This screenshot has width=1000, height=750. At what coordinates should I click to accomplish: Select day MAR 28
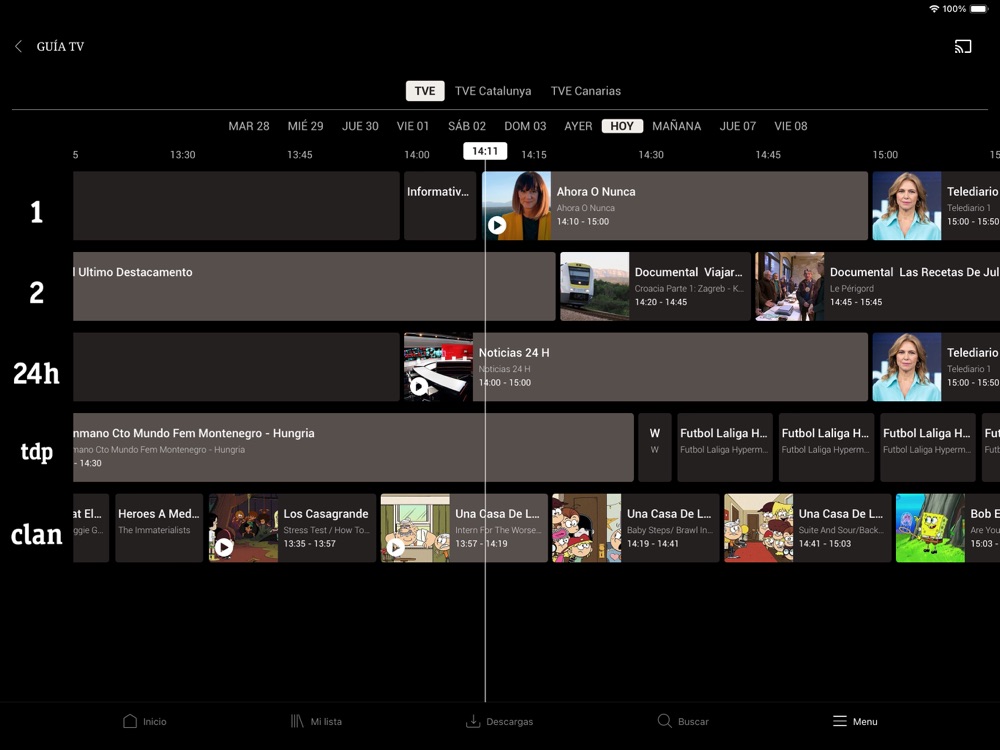[x=249, y=126]
